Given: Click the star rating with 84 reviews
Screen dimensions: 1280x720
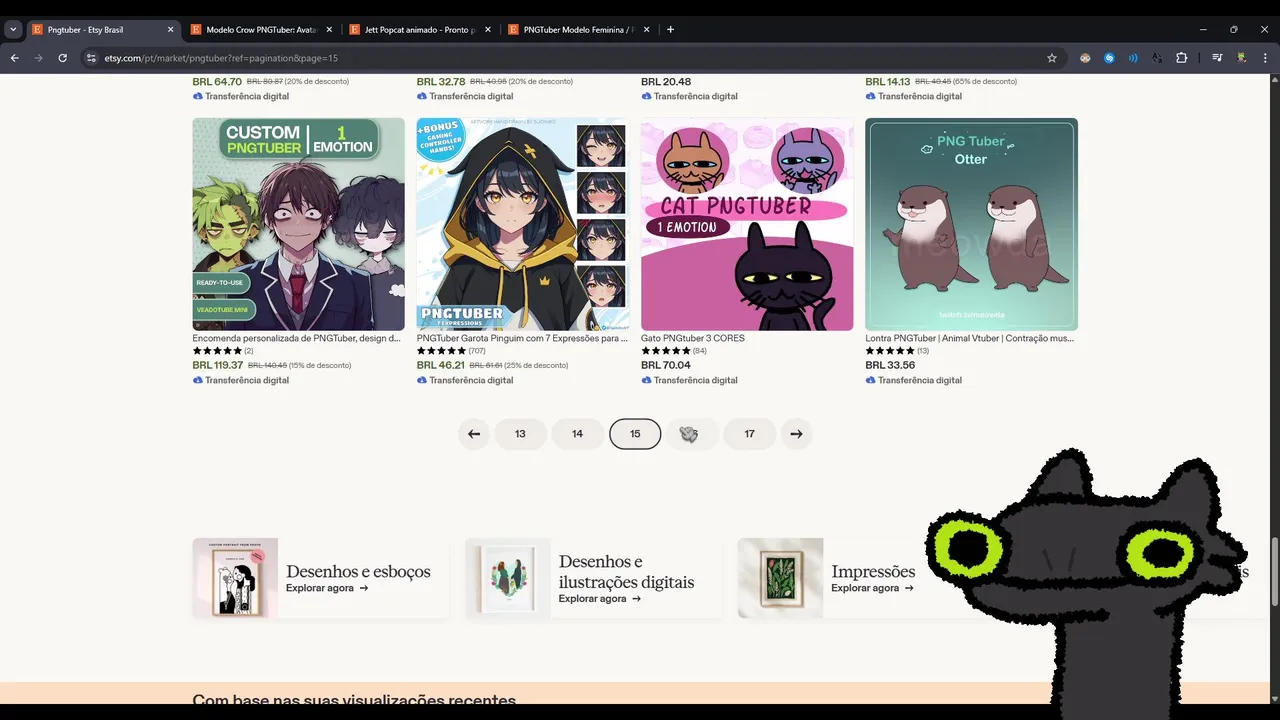Looking at the screenshot, I should pyautogui.click(x=674, y=351).
